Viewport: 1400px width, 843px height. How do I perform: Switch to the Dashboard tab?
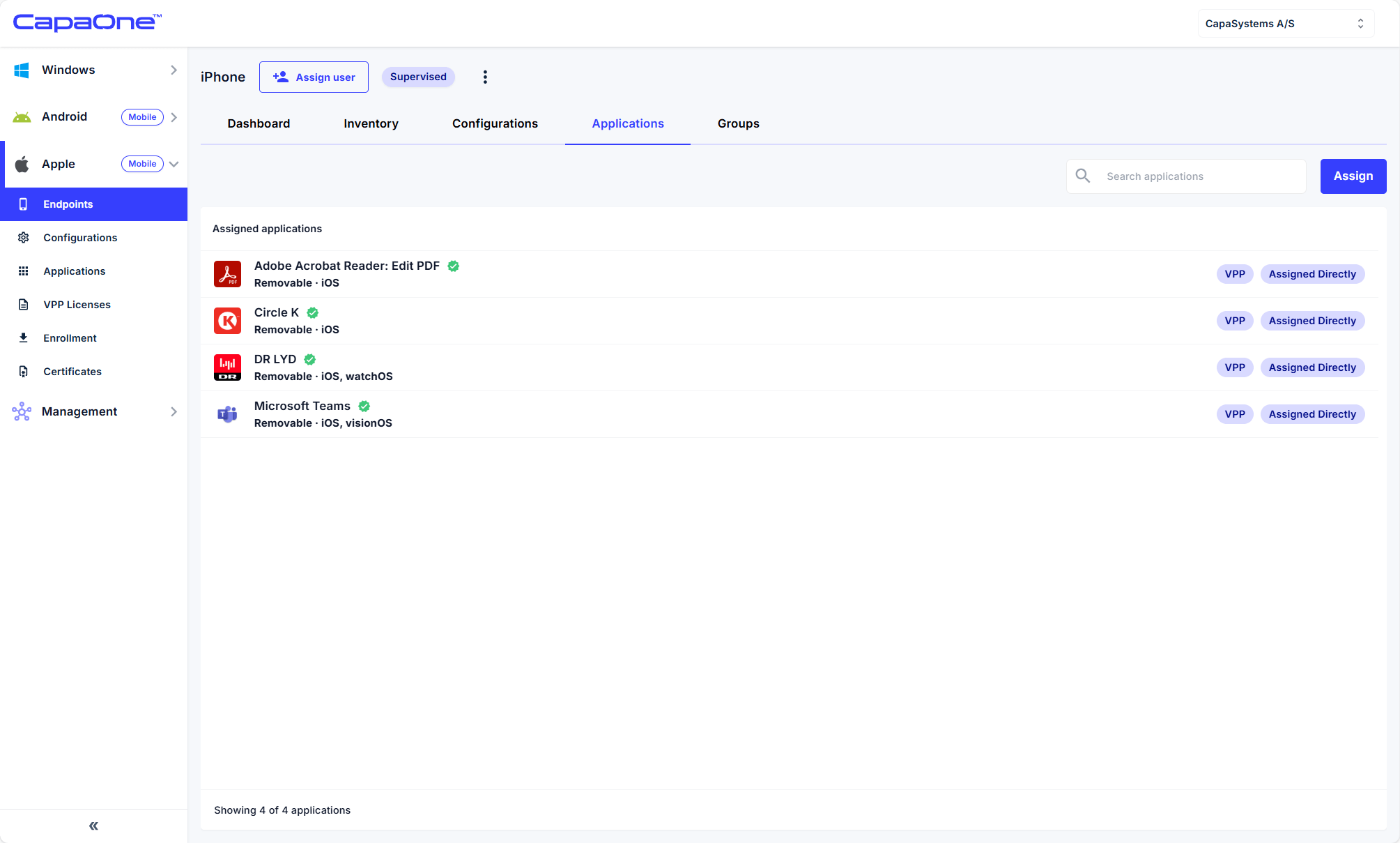pos(259,123)
